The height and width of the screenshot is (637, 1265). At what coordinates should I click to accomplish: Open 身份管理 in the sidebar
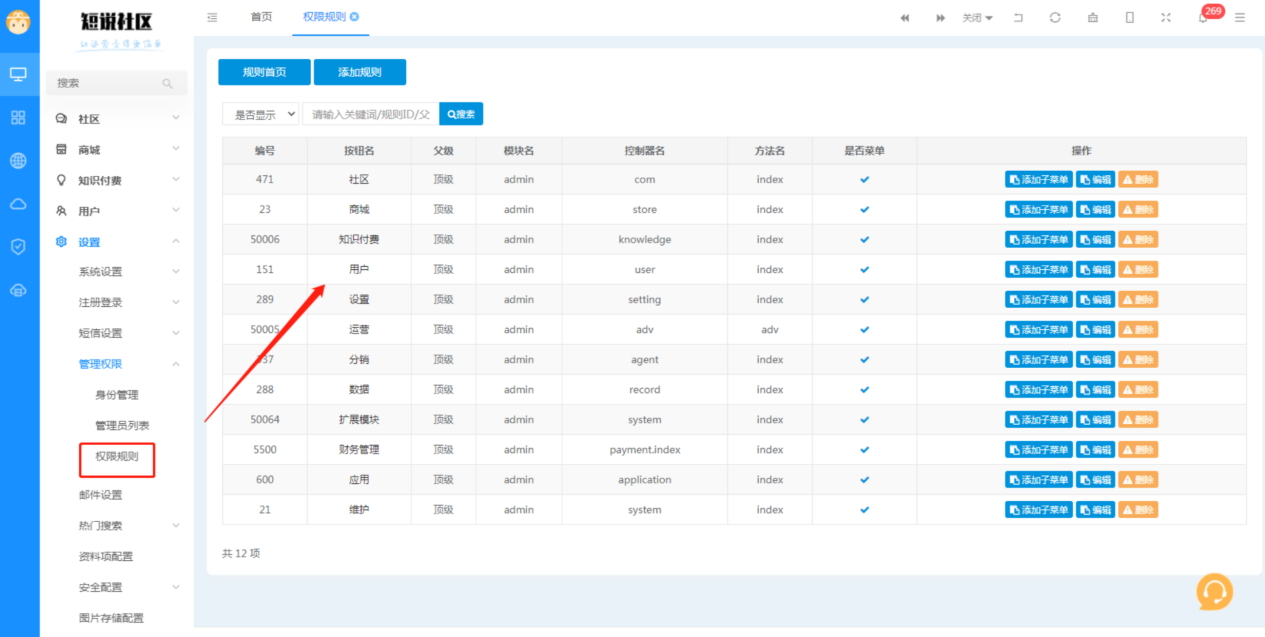click(116, 395)
